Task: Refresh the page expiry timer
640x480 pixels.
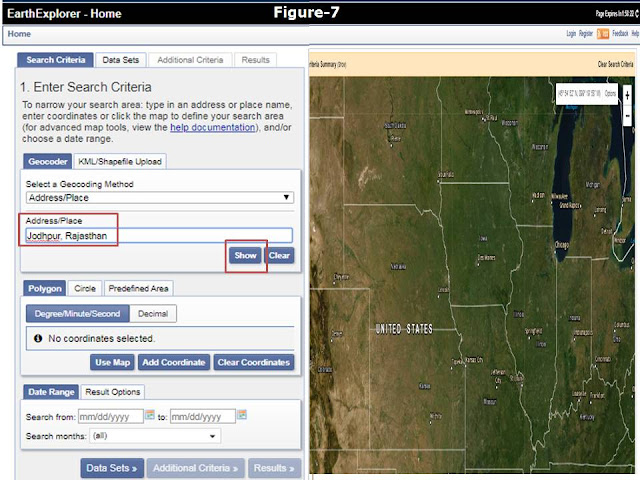Action: click(637, 13)
